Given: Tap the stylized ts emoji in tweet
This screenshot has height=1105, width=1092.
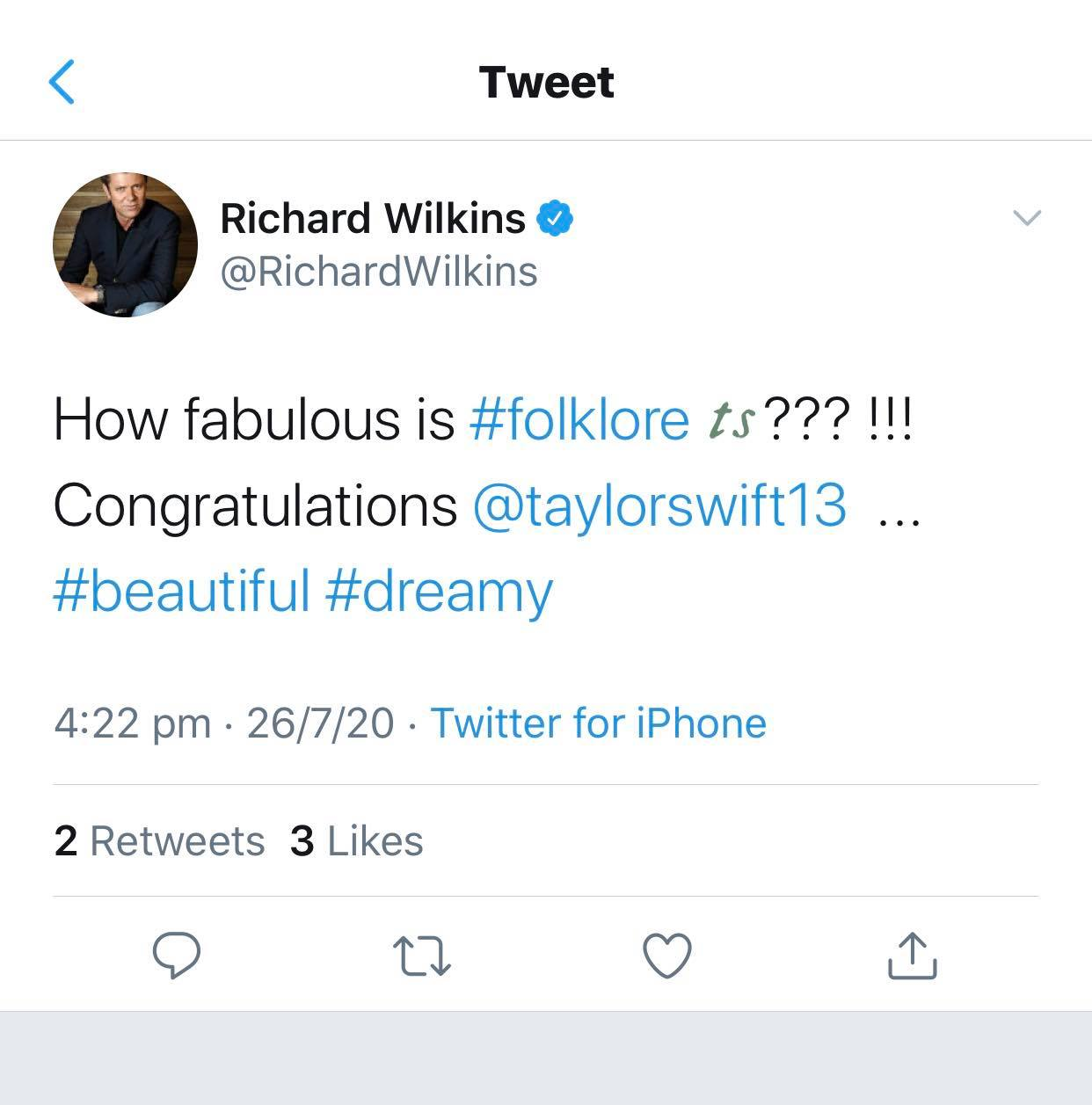Looking at the screenshot, I should point(732,421).
